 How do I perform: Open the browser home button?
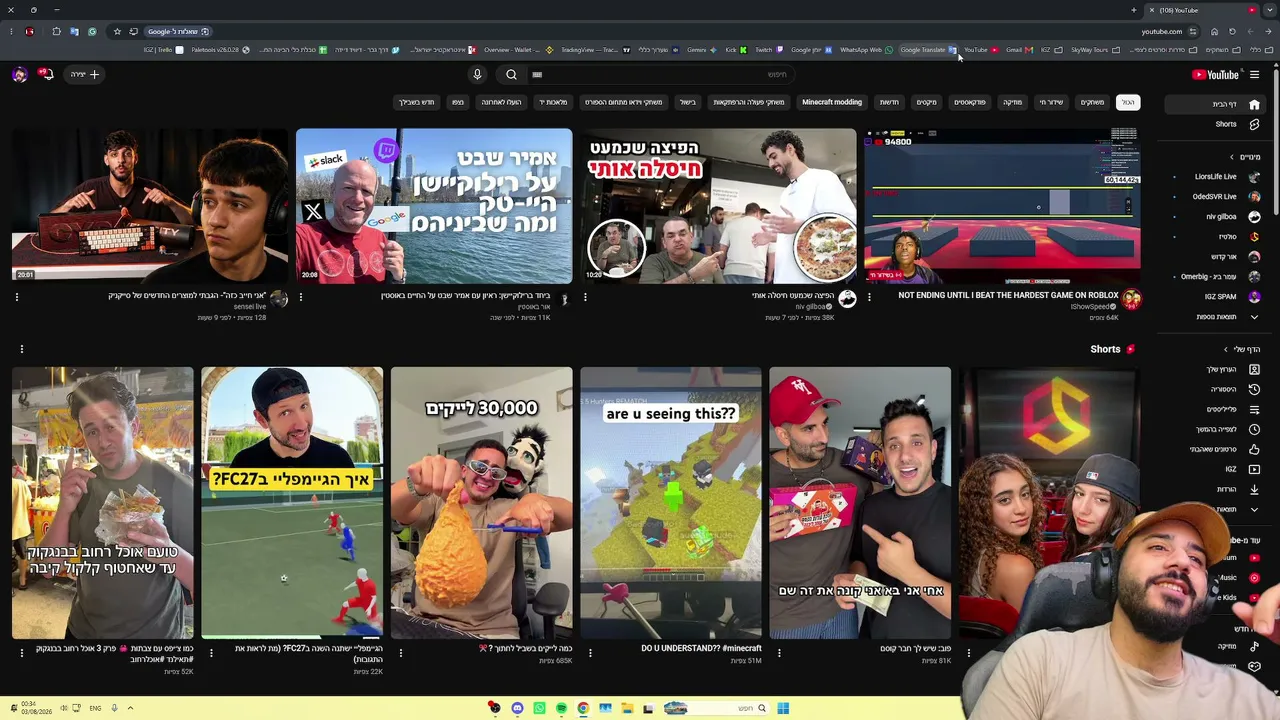[1214, 31]
